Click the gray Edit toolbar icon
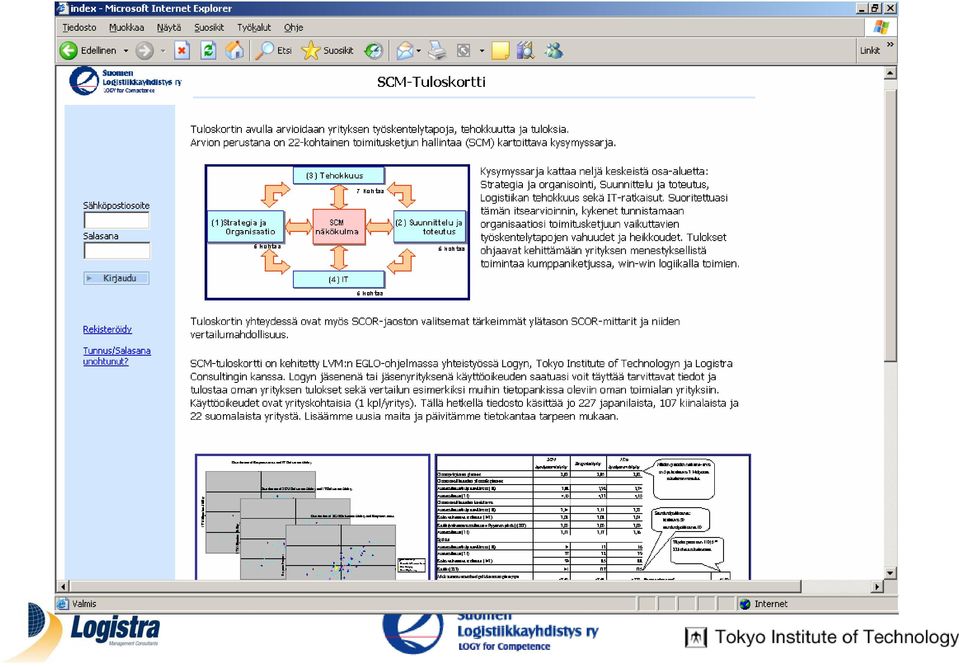Image resolution: width=959 pixels, height=667 pixels. pos(464,51)
